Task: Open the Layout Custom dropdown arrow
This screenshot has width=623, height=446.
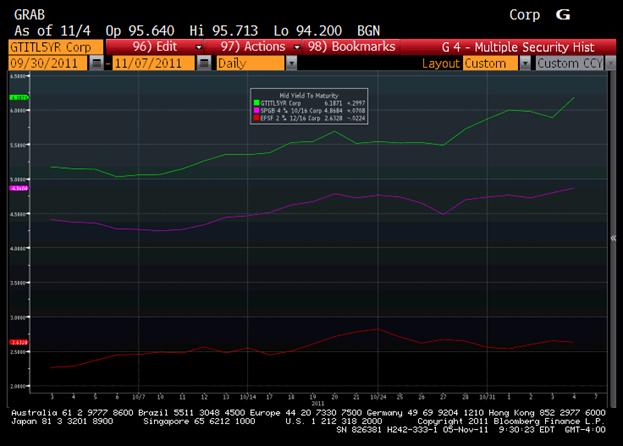Action: [525, 64]
